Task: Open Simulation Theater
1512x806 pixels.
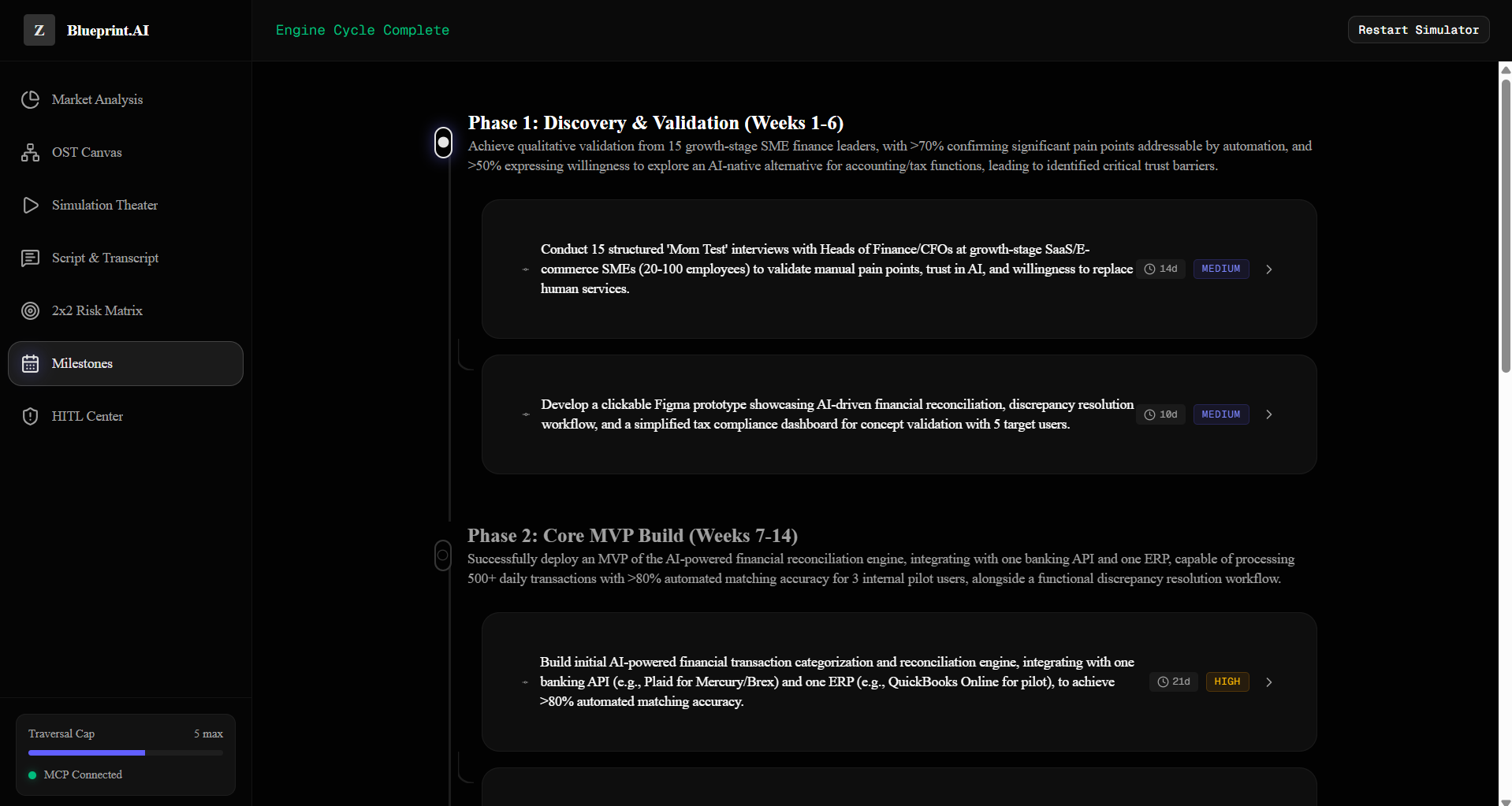Action: point(125,205)
